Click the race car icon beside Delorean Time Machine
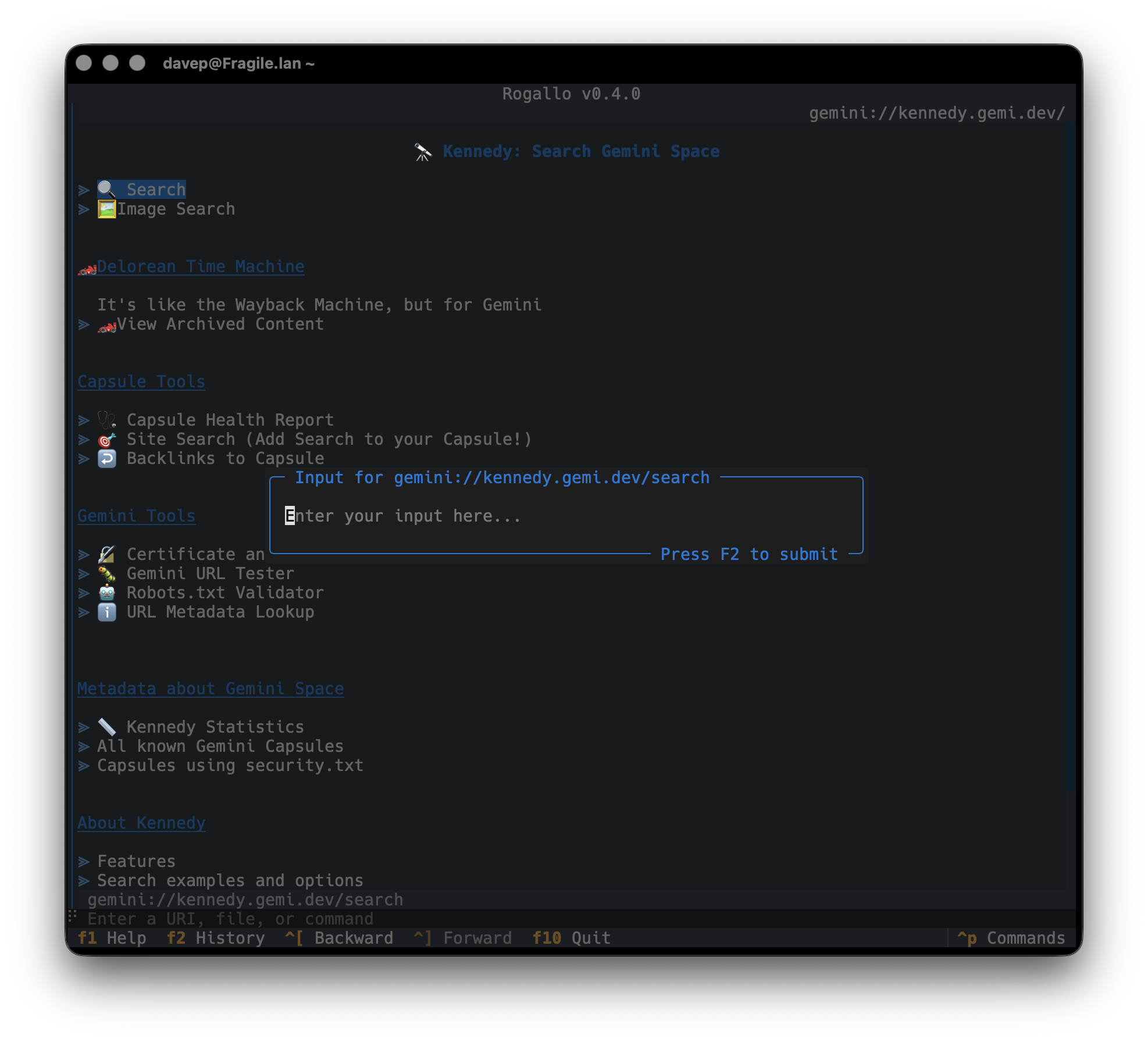This screenshot has width=1148, height=1042. (x=87, y=269)
